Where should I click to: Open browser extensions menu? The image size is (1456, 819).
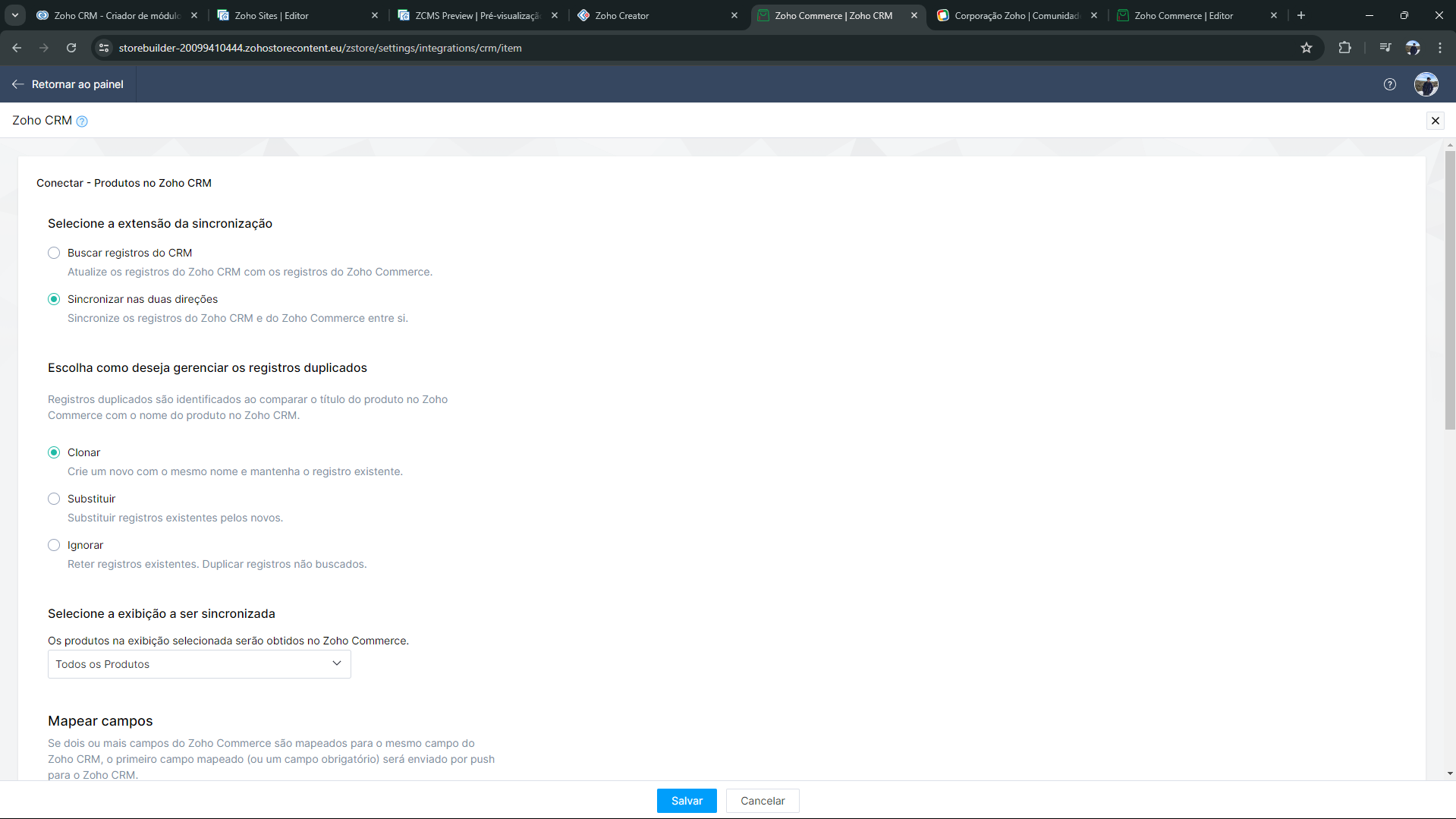coord(1344,48)
